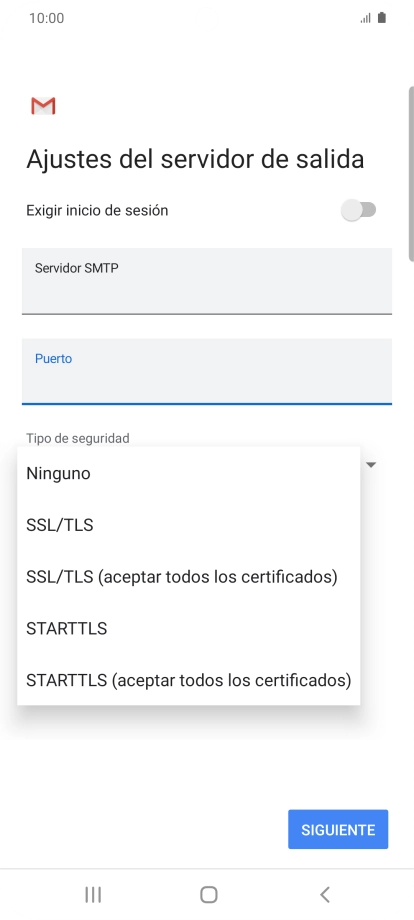414x920 pixels.
Task: Tap the Ajustes del servidor de salida heading
Action: point(195,159)
